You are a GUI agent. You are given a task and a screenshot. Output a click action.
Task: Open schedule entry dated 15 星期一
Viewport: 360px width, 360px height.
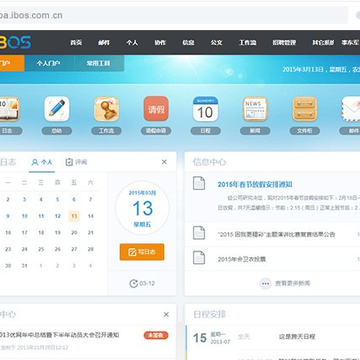(x=273, y=337)
